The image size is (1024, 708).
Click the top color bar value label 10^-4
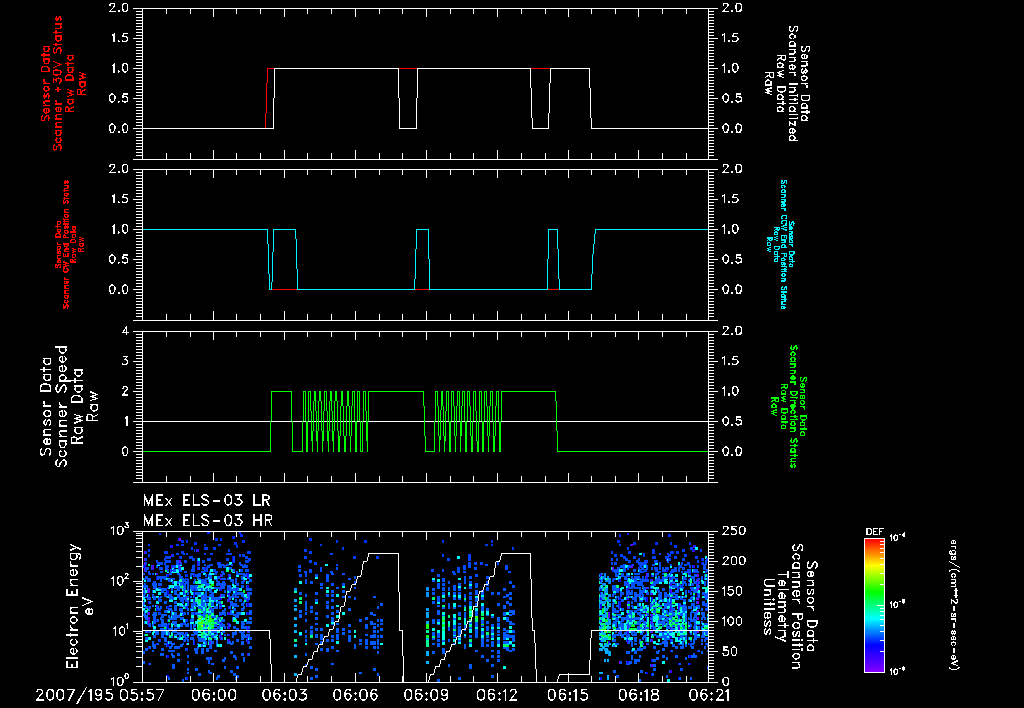898,538
